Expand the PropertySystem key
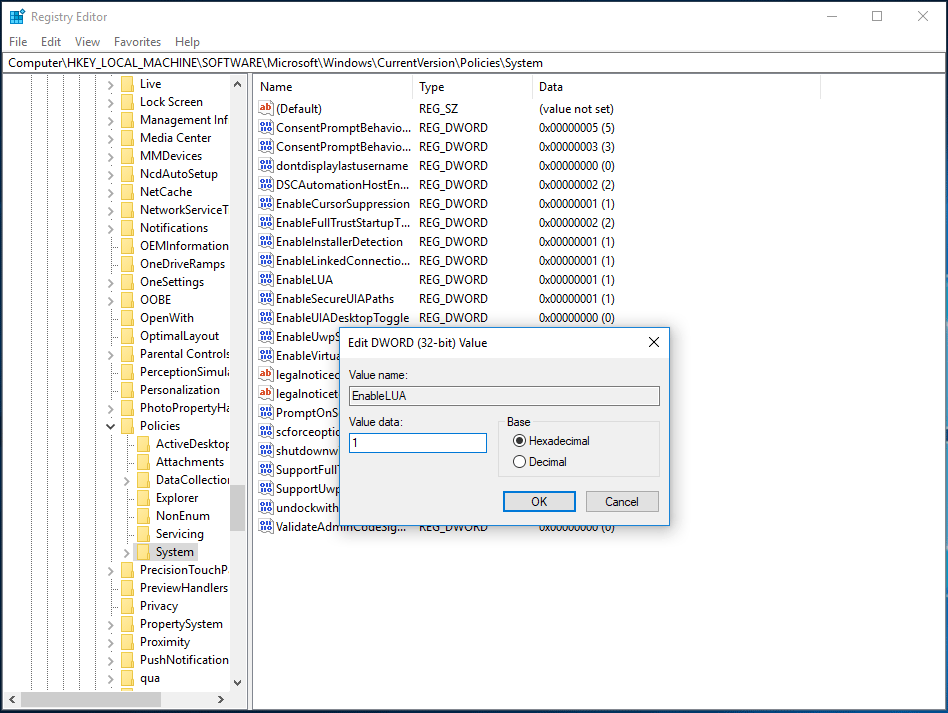 point(111,625)
